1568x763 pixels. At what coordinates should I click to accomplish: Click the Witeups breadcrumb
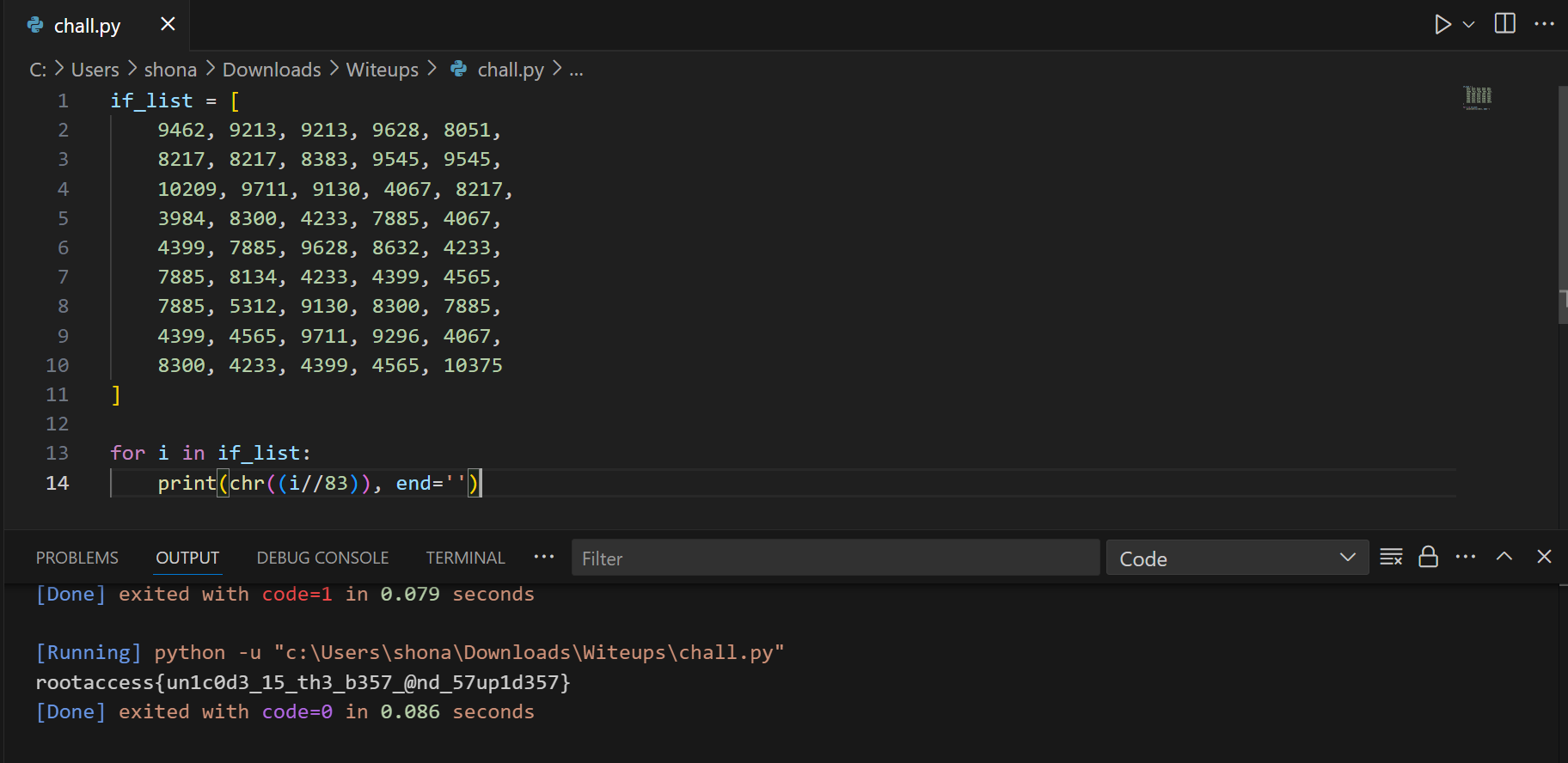coord(383,70)
